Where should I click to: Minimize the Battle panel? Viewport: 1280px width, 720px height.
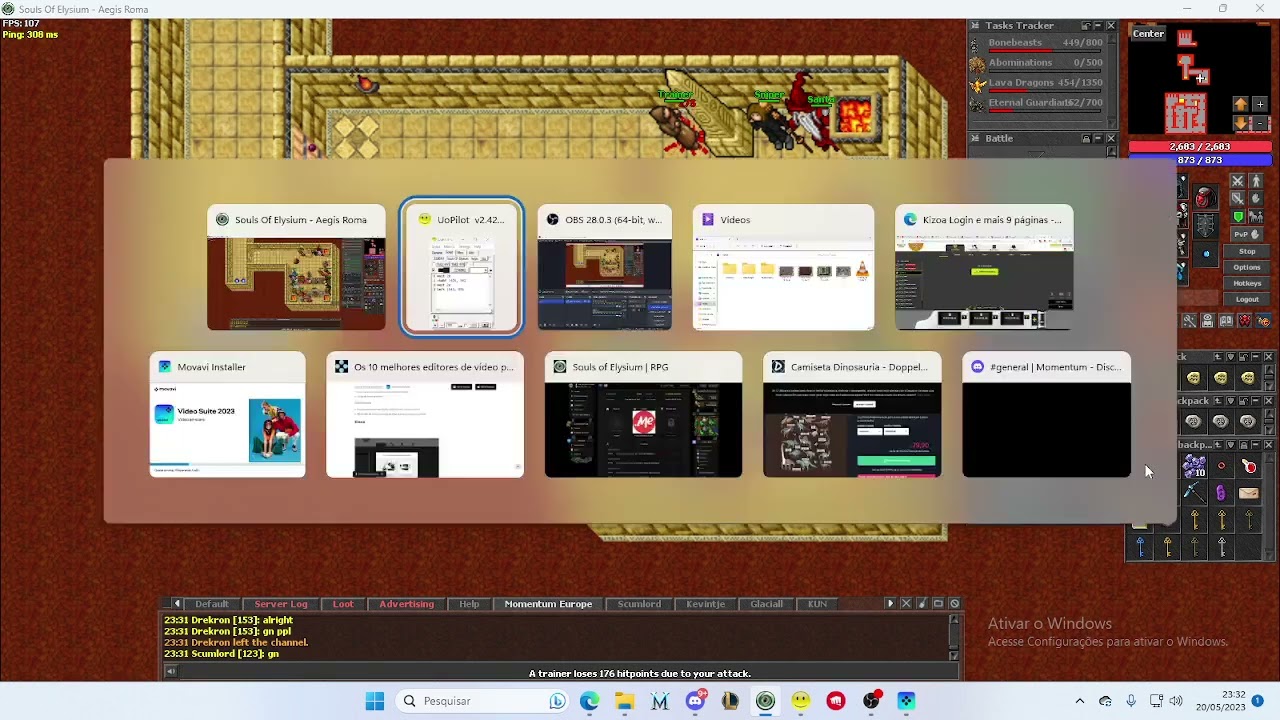pyautogui.click(x=1098, y=138)
